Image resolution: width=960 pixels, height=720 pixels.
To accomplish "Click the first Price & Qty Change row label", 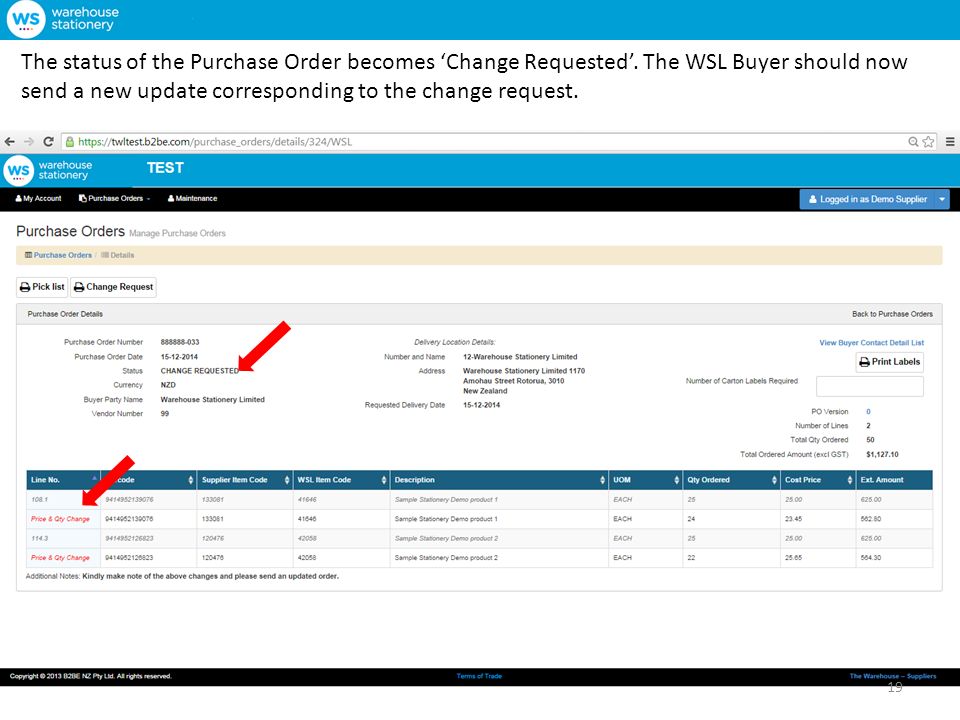I will pyautogui.click(x=60, y=519).
